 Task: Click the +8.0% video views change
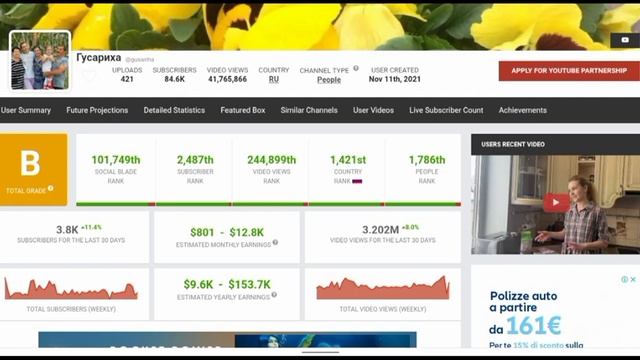pyautogui.click(x=410, y=227)
